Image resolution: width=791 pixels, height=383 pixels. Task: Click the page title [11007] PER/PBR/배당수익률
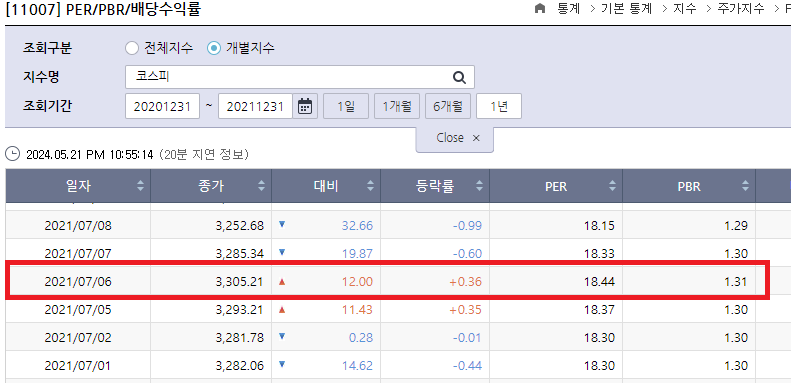(x=103, y=9)
